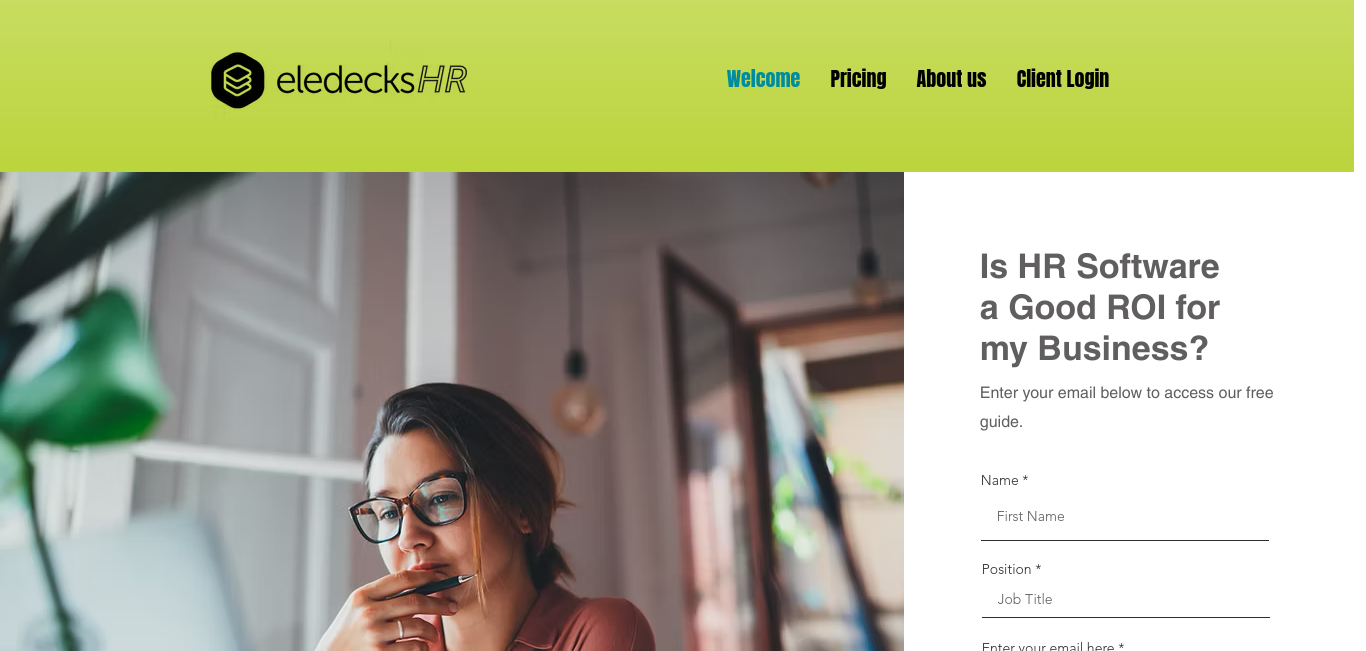
Task: Click the Name * field label
Action: [1004, 480]
